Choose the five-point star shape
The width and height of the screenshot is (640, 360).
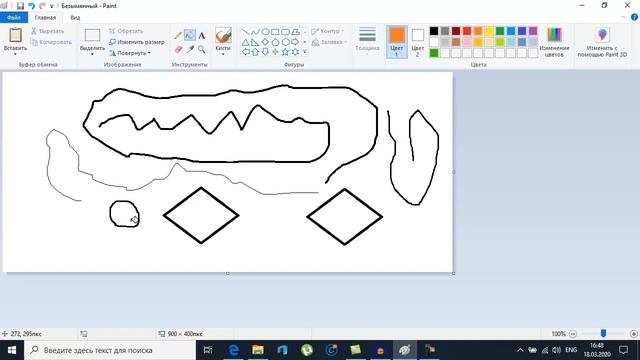[285, 52]
